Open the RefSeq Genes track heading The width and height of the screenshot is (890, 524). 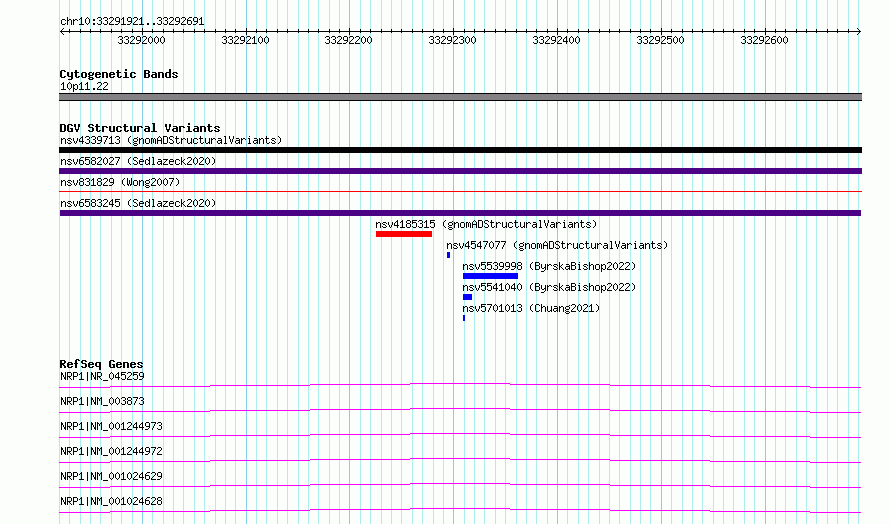(x=101, y=364)
